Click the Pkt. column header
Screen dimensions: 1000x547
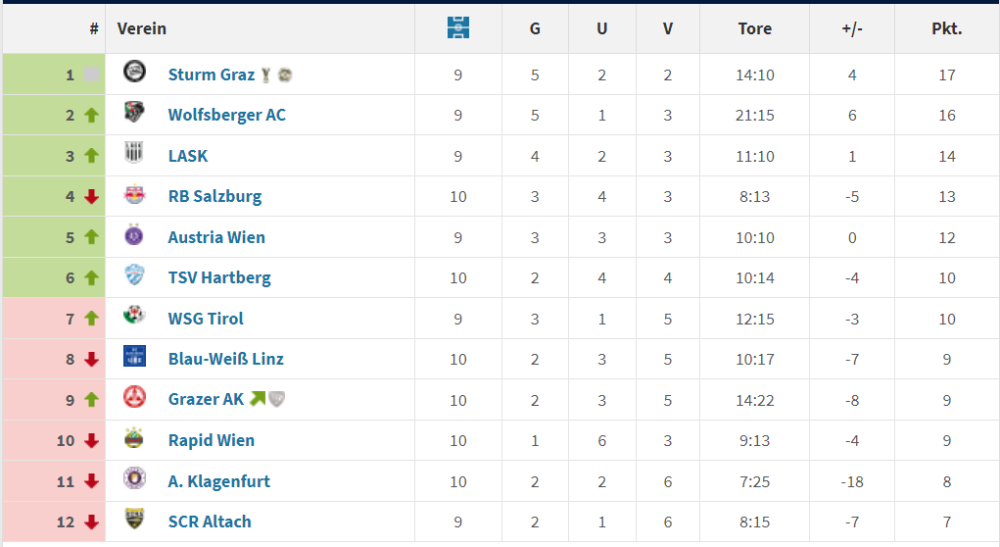946,28
